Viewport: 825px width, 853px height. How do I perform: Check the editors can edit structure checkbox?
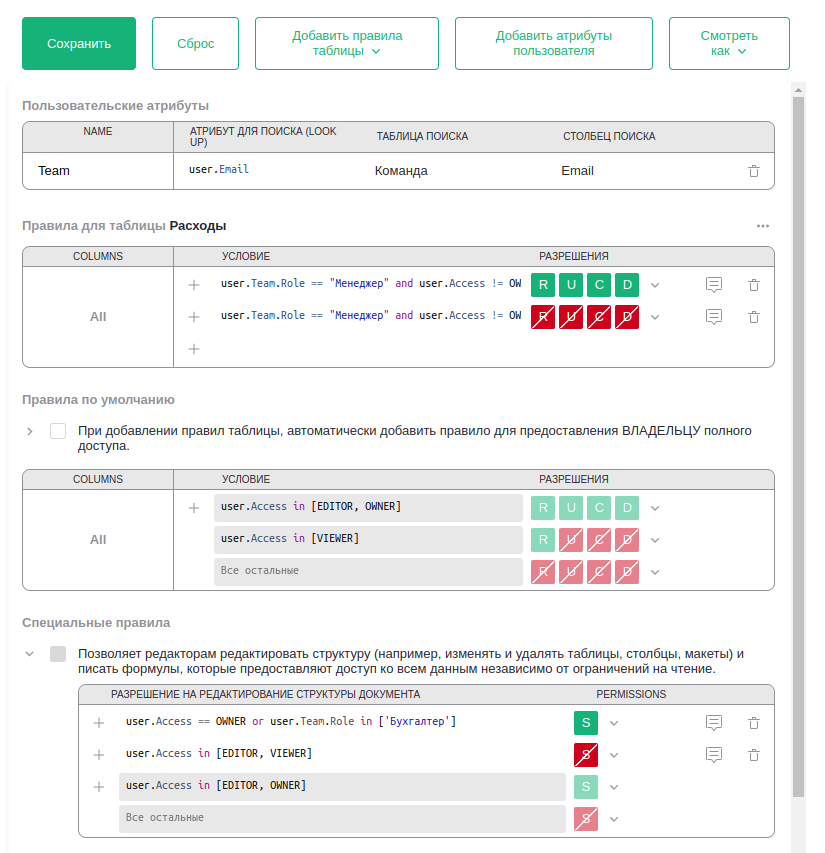click(58, 654)
